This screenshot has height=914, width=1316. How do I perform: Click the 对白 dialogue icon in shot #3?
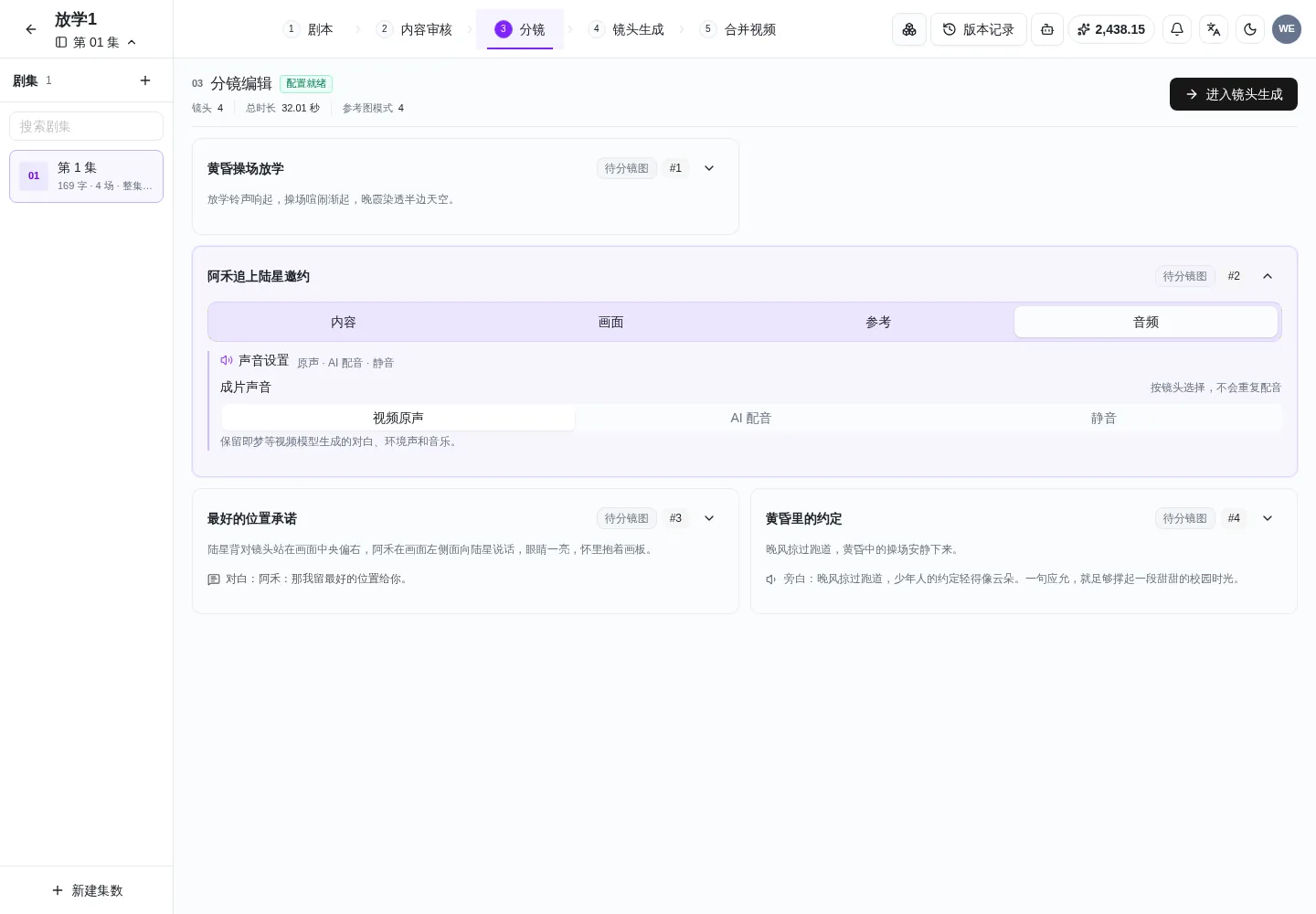pyautogui.click(x=214, y=579)
